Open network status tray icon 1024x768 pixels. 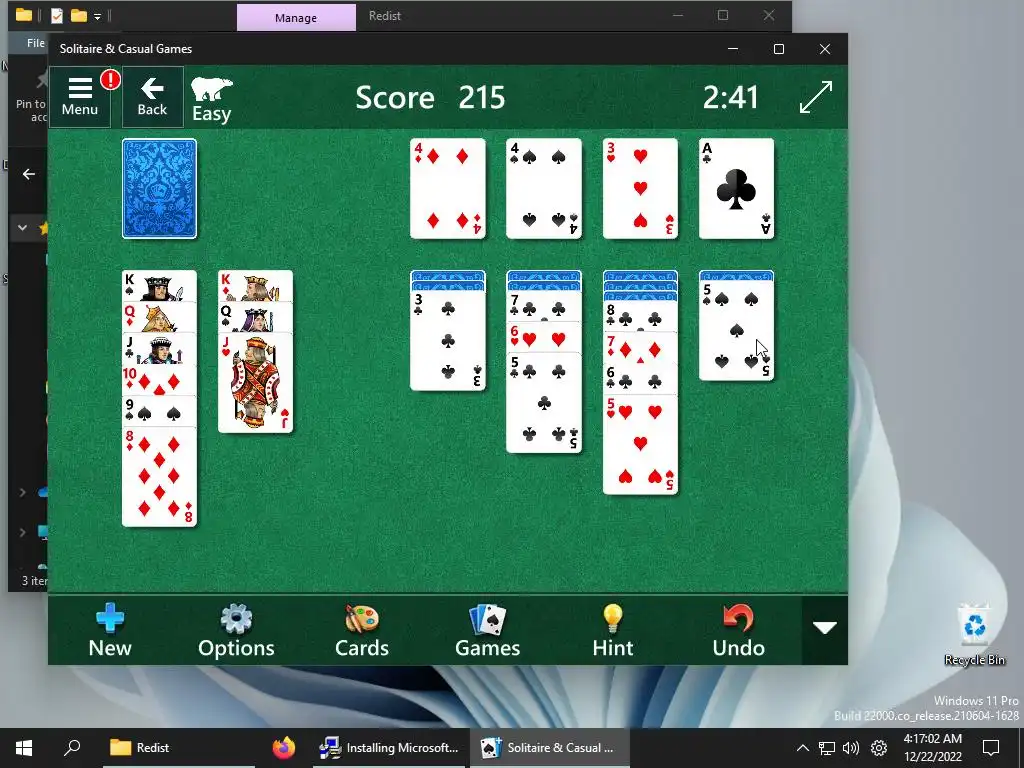827,748
